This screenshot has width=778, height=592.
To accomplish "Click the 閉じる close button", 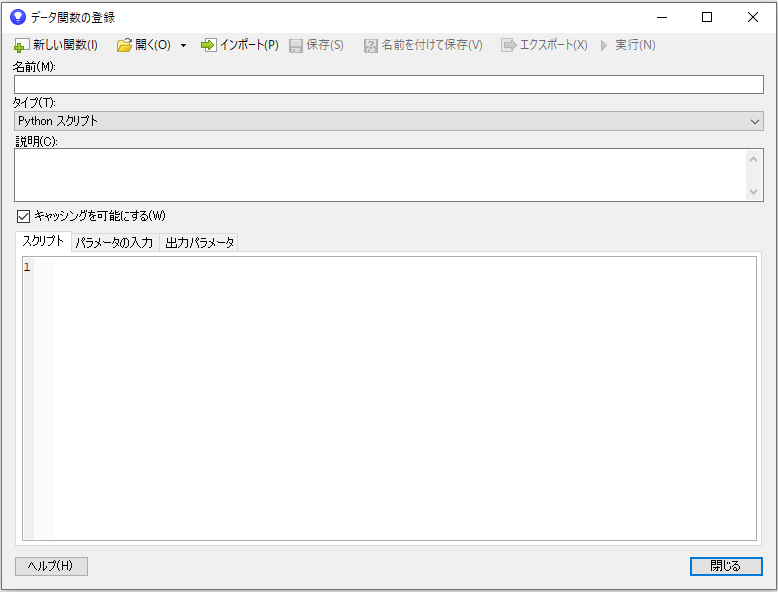I will (x=726, y=566).
